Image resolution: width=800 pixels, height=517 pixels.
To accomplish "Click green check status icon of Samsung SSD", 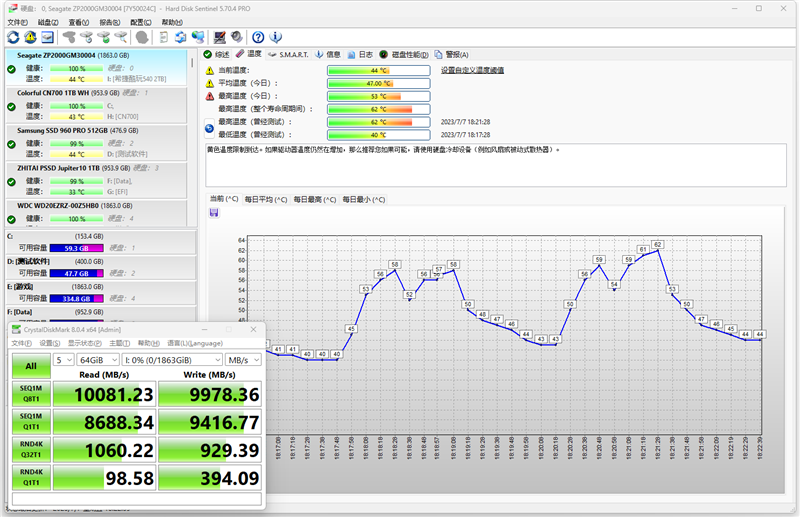I will [11, 144].
